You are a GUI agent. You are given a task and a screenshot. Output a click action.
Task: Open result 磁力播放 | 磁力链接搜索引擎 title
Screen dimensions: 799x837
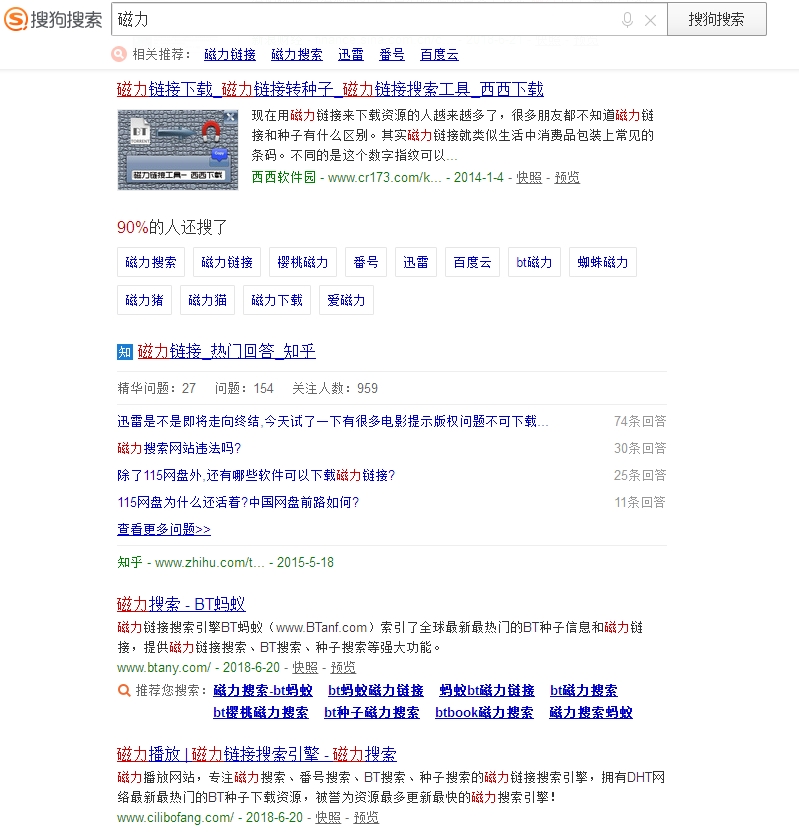[x=257, y=754]
